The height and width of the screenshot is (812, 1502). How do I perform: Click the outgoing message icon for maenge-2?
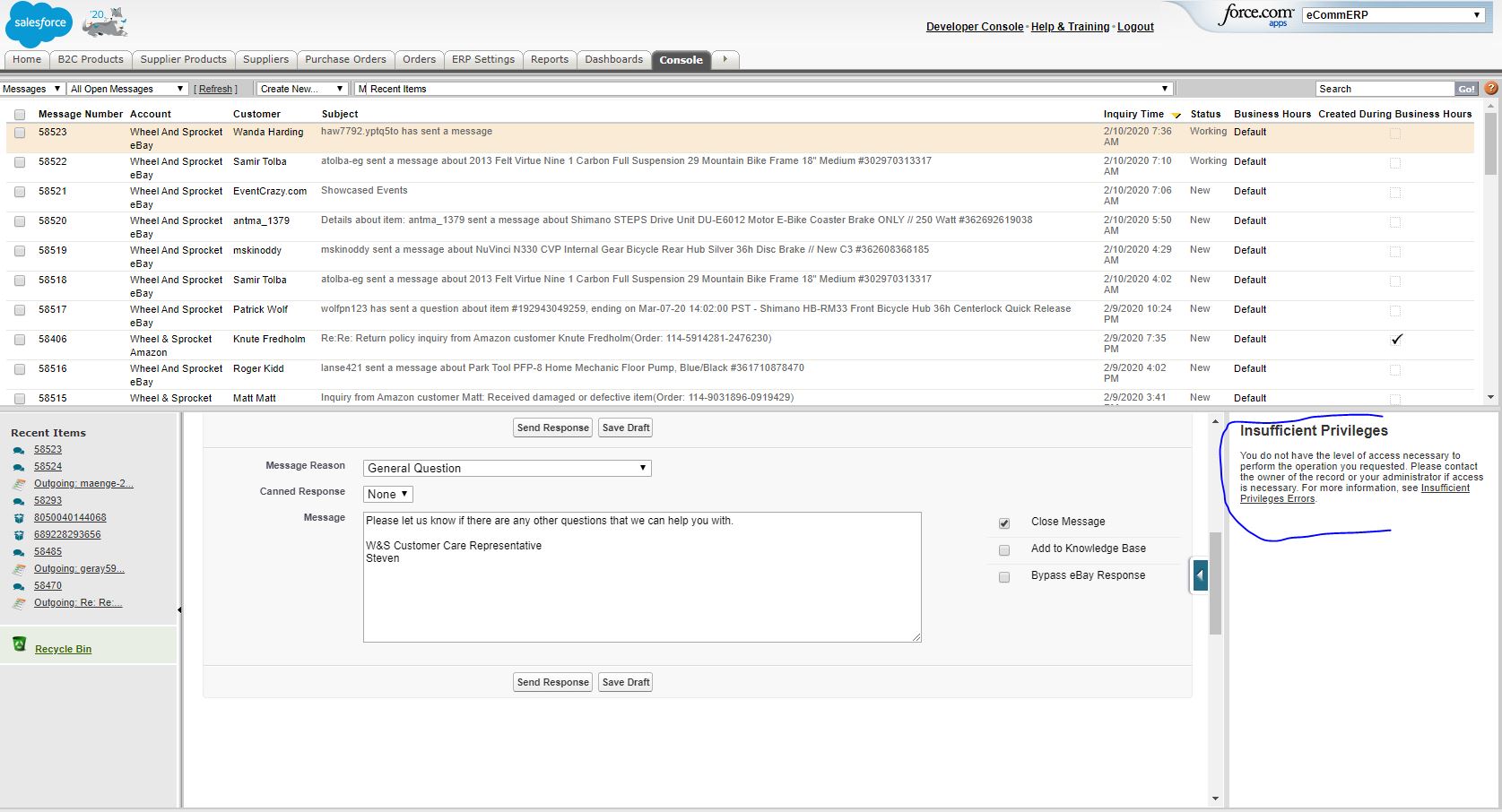[19, 484]
